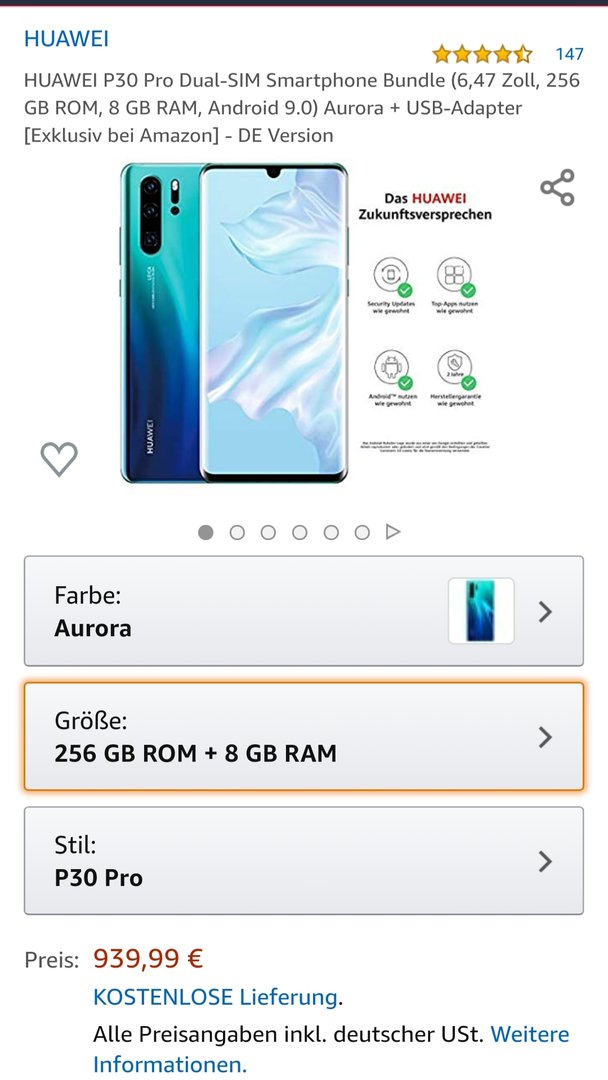Open the KOSTENLOSE Lieferung link

click(215, 997)
